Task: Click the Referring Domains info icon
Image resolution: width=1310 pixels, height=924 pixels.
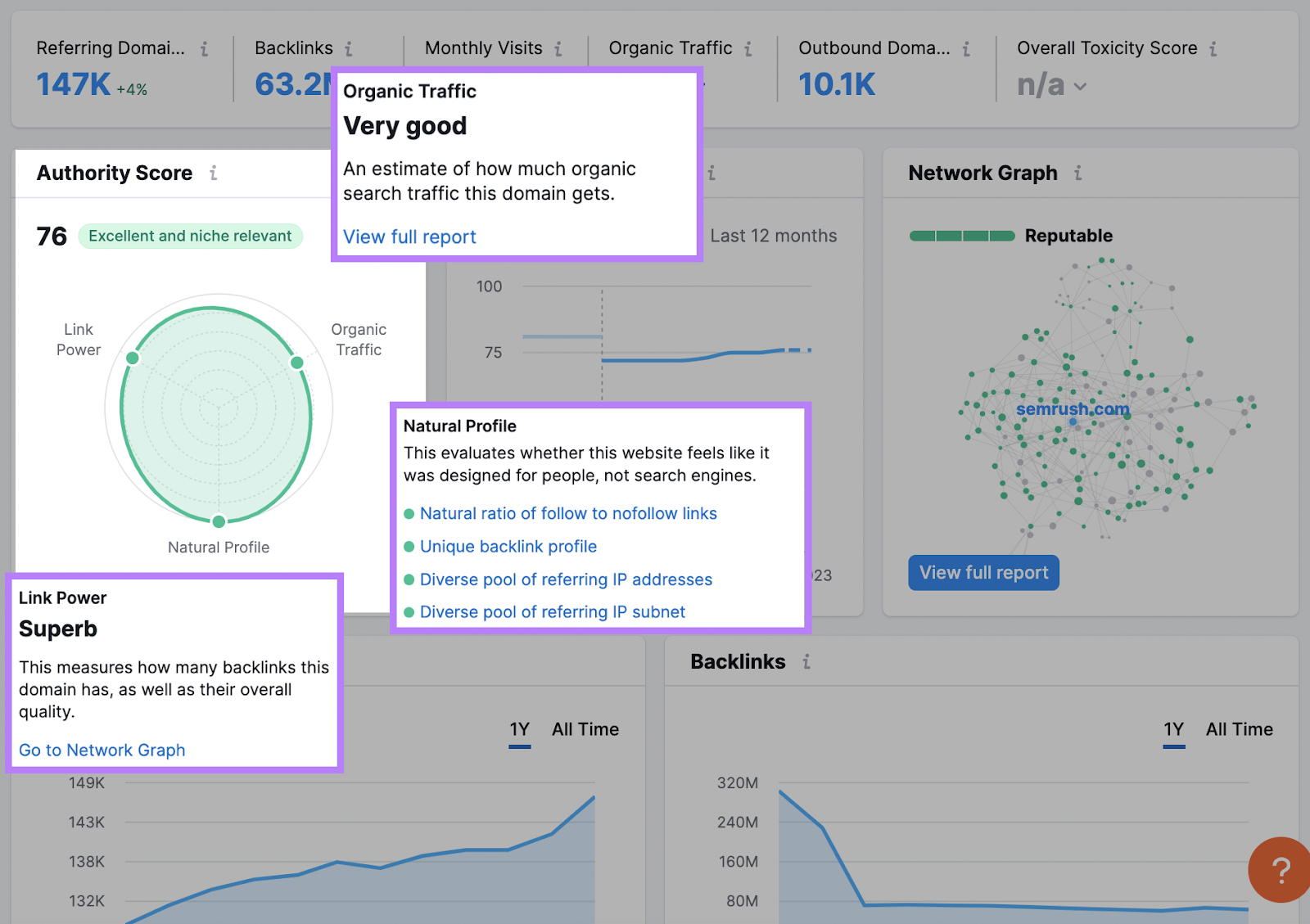Action: pos(204,48)
